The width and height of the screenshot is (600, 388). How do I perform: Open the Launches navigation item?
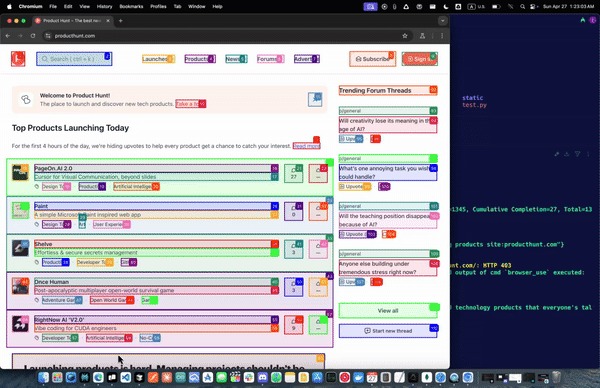tap(158, 59)
